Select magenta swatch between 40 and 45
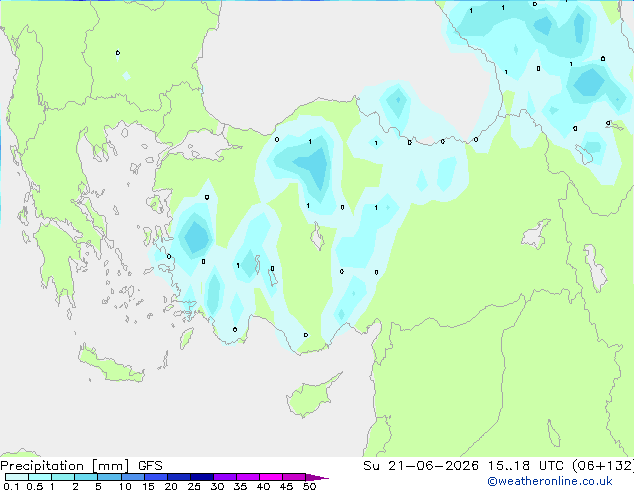 (271, 477)
